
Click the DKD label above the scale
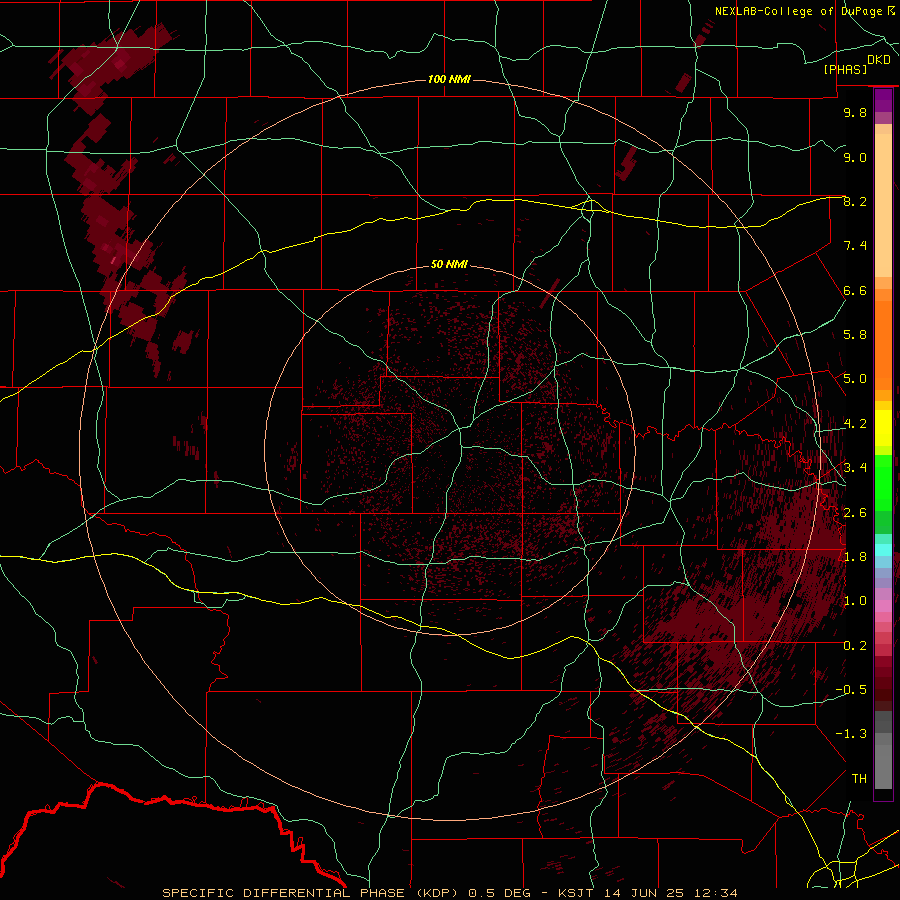[x=879, y=60]
